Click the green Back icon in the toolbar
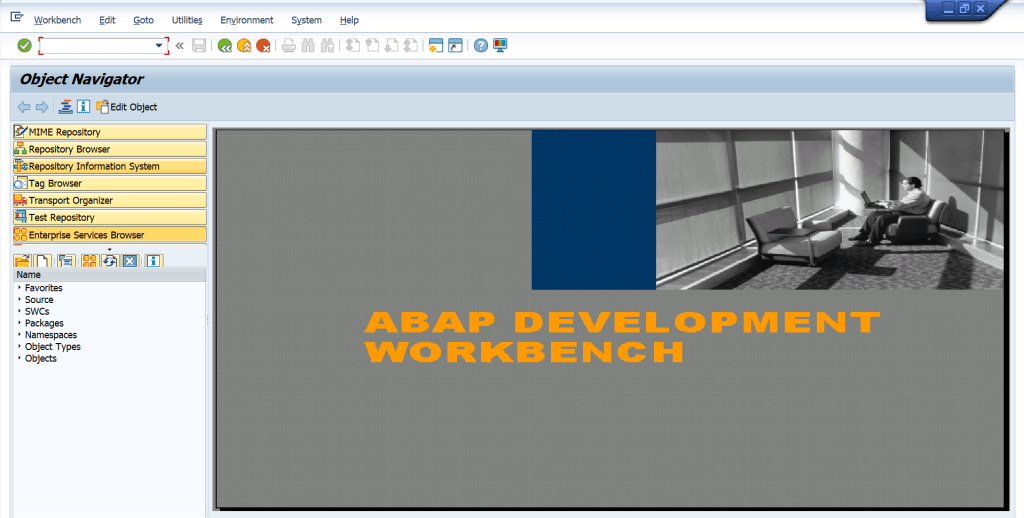This screenshot has height=518, width=1024. 225,46
